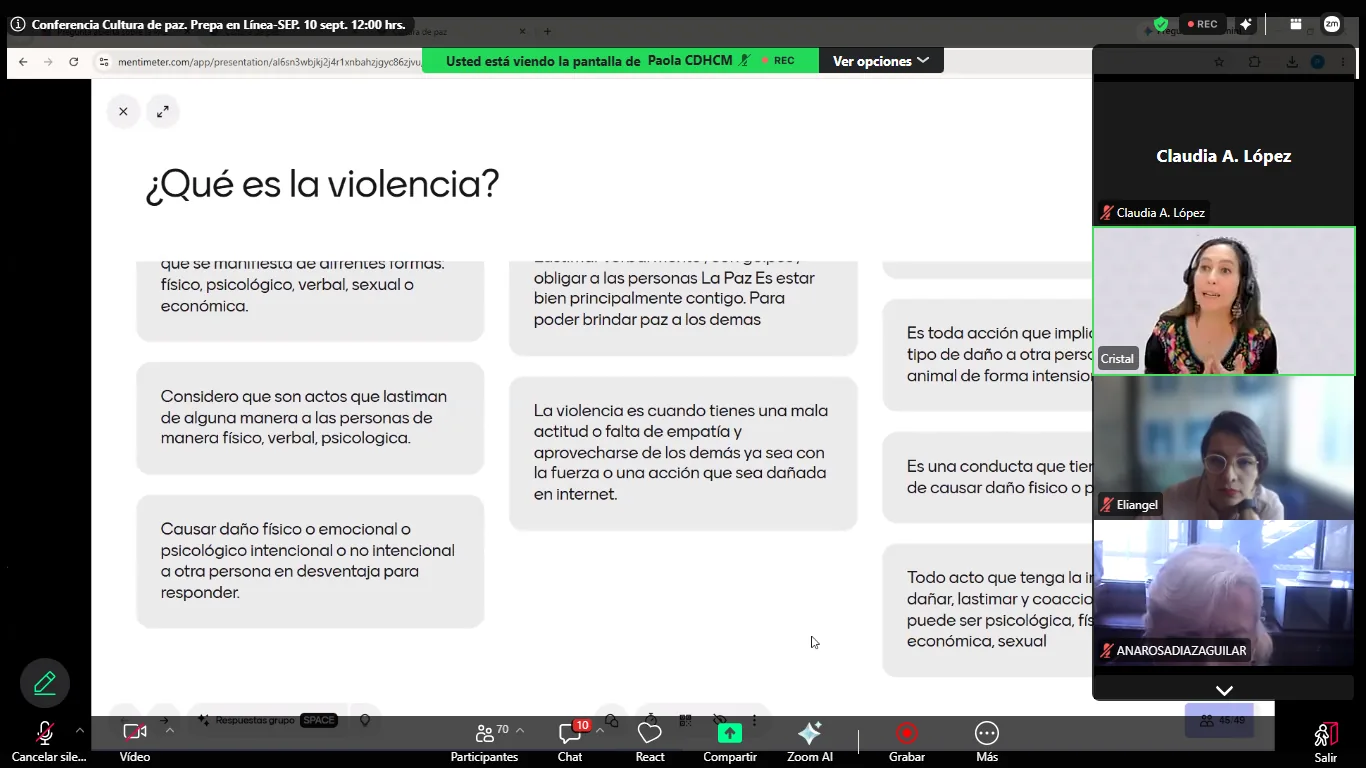This screenshot has height=768, width=1366.
Task: Toggle fullscreen on Mentimeter slide
Action: tap(163, 111)
